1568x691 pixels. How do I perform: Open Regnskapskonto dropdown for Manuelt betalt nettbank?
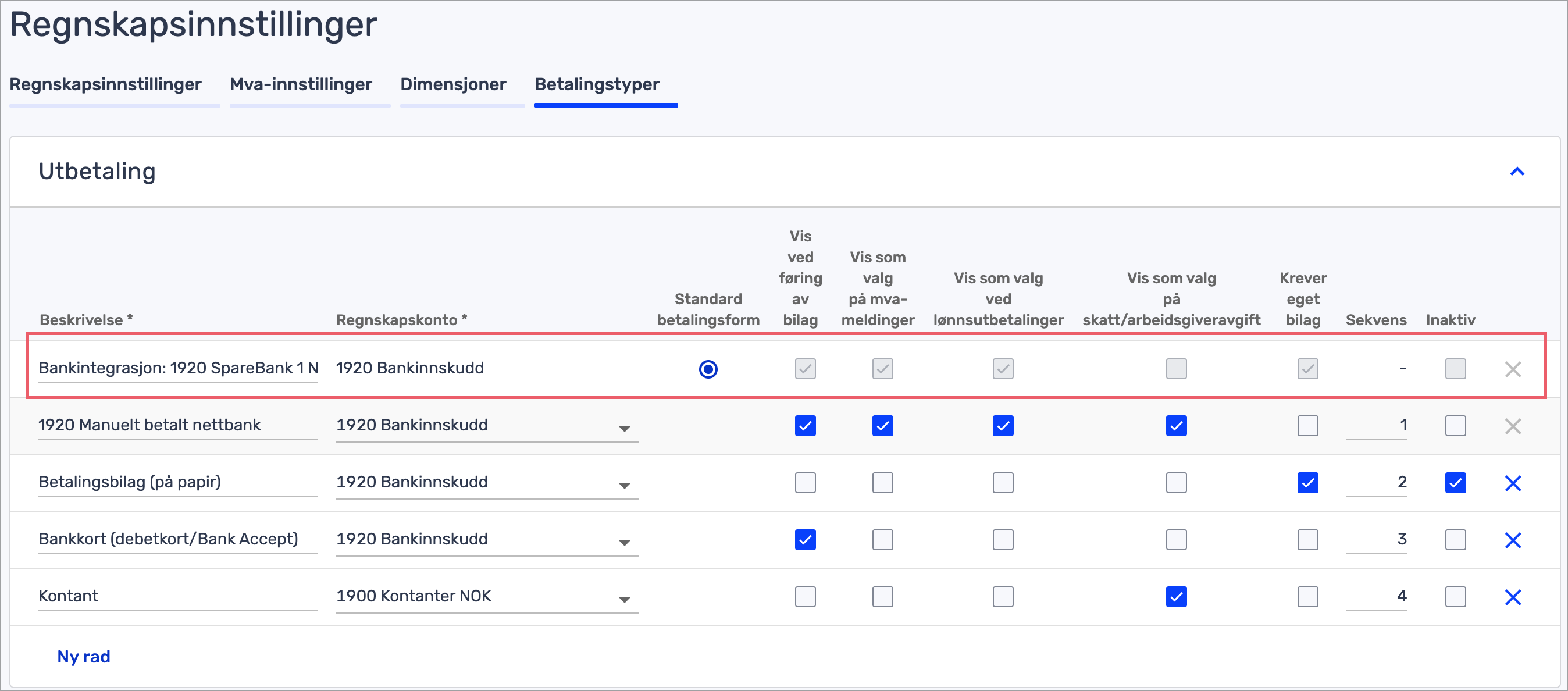click(x=624, y=429)
